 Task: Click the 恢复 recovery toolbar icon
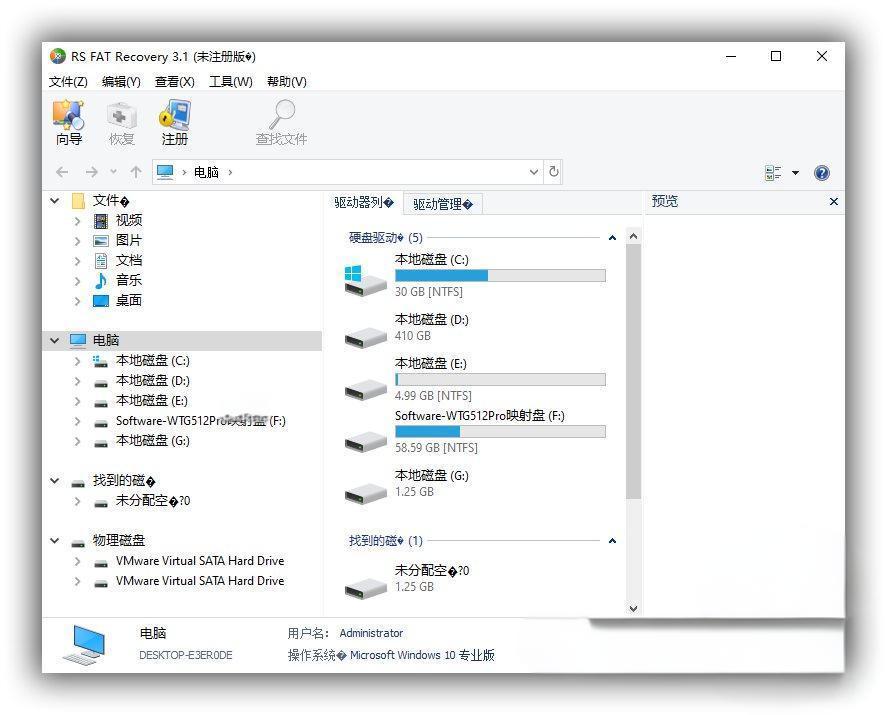(122, 115)
